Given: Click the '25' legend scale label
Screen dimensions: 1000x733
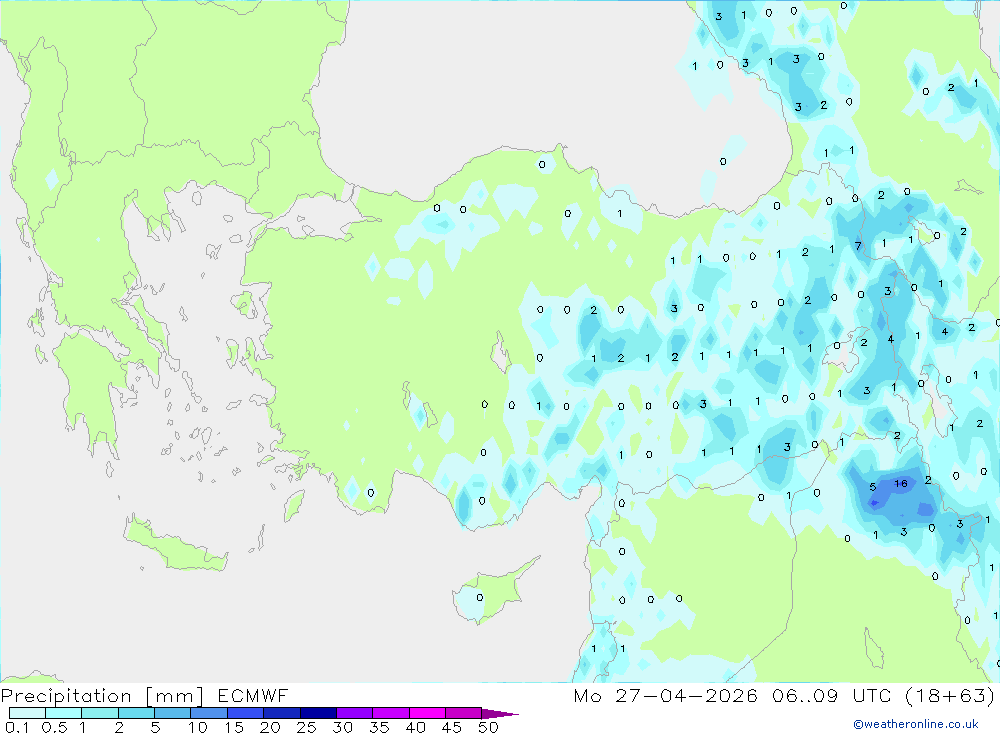Looking at the screenshot, I should 307,727.
